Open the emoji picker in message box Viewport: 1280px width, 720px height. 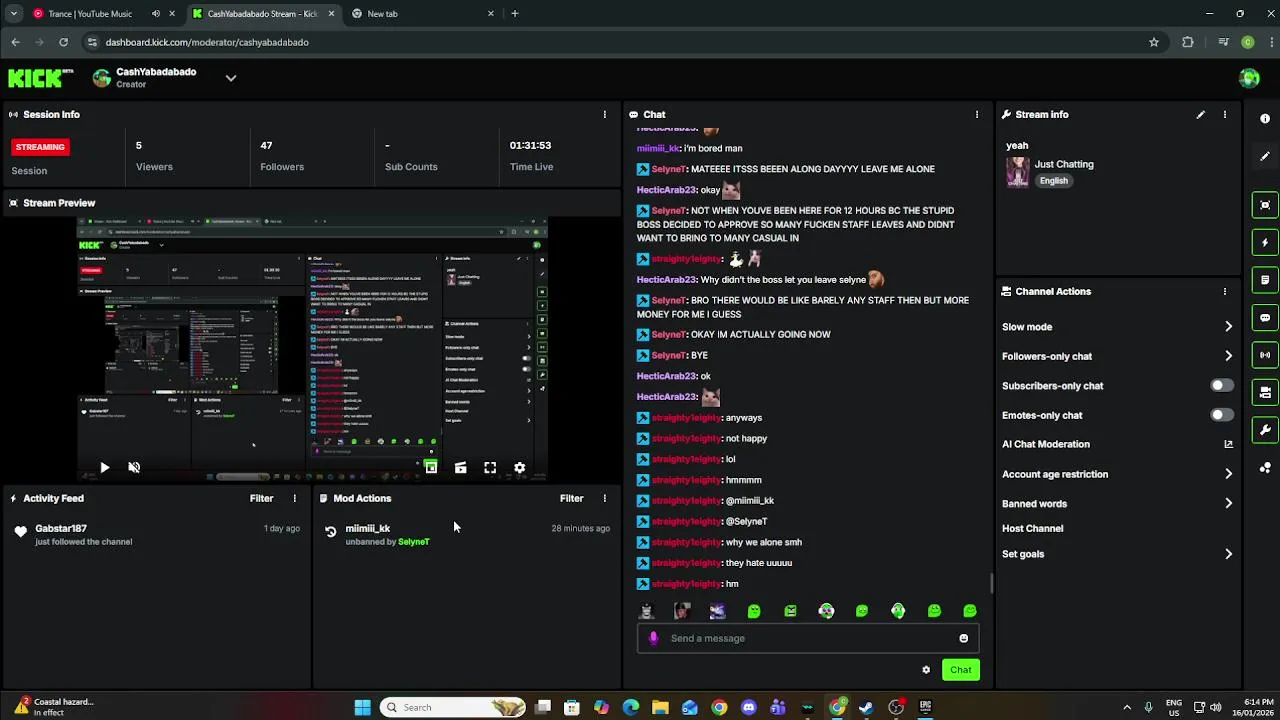pos(964,638)
